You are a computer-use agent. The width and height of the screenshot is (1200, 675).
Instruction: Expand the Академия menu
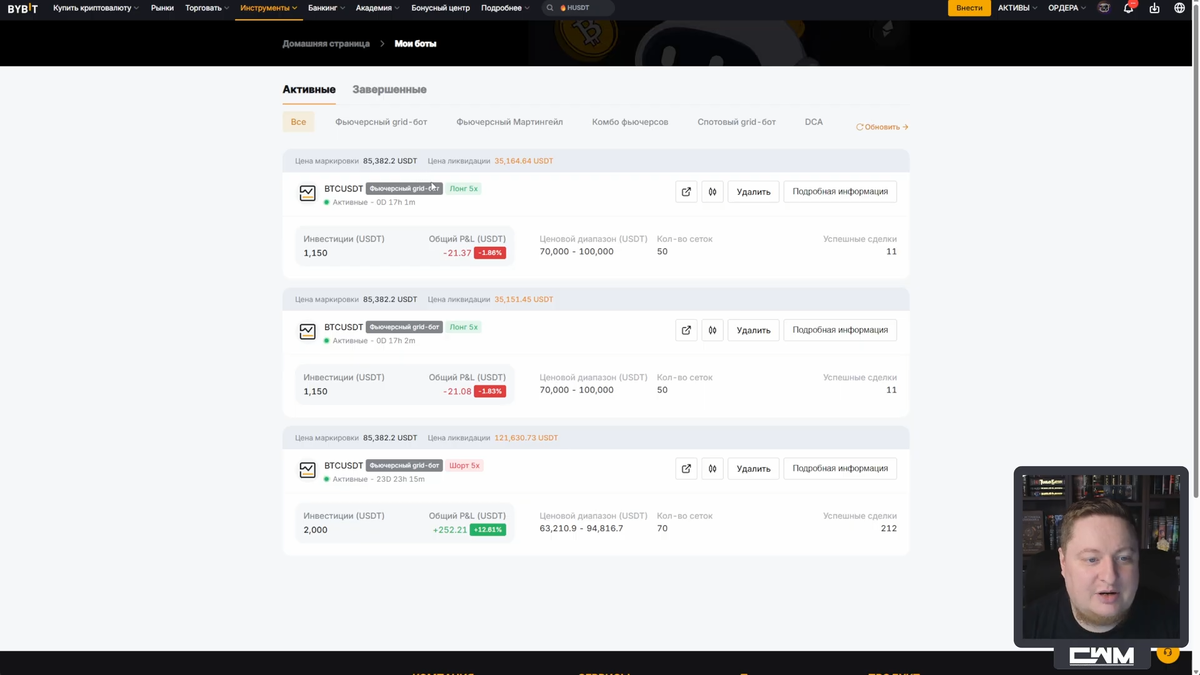[x=377, y=8]
